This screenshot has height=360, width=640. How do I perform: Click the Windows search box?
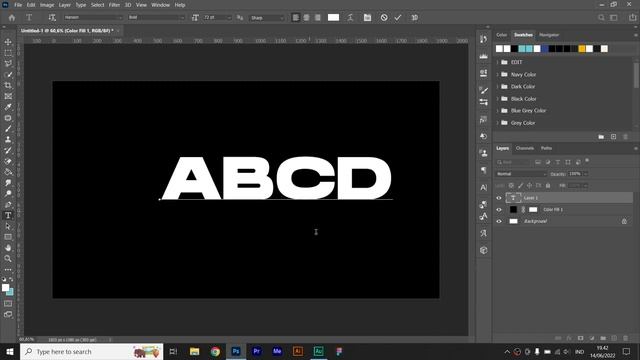(x=91, y=351)
